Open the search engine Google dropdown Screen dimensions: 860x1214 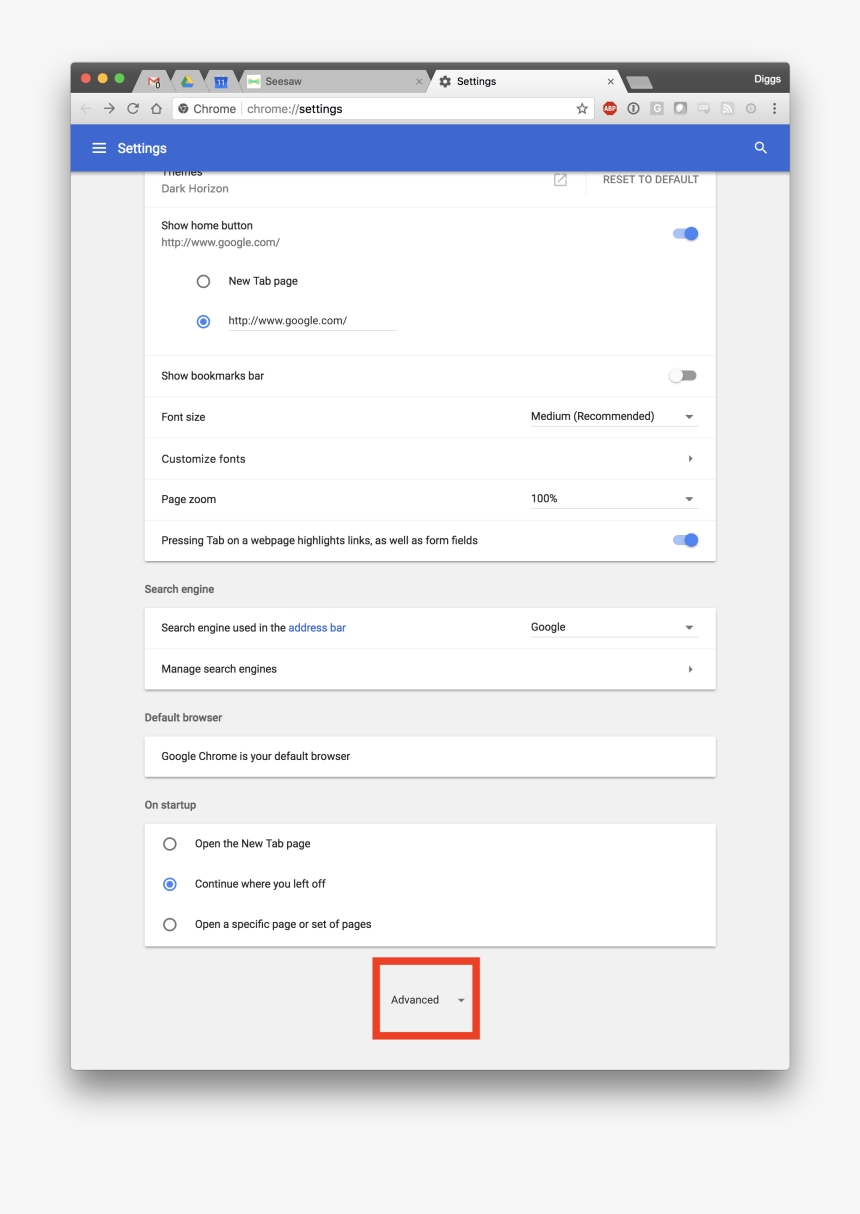point(614,628)
